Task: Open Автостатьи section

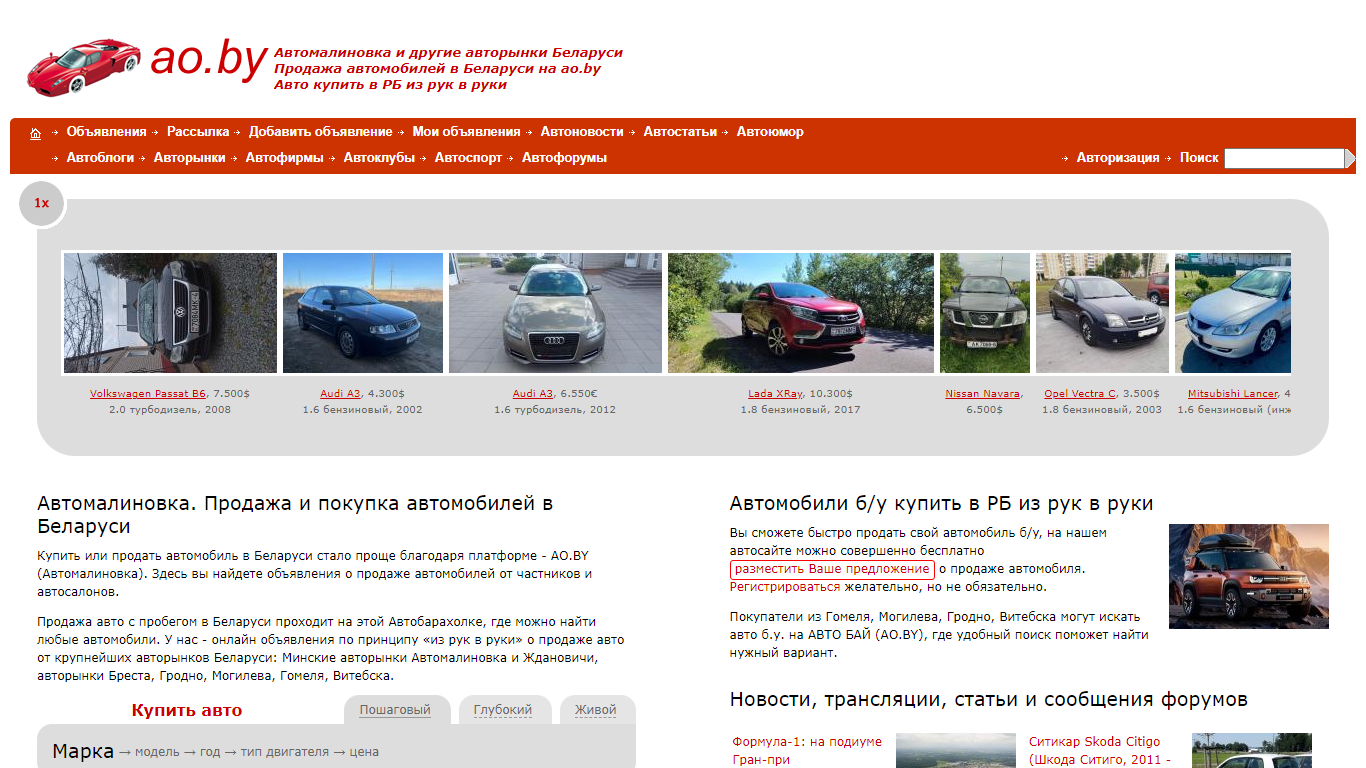Action: coord(680,132)
